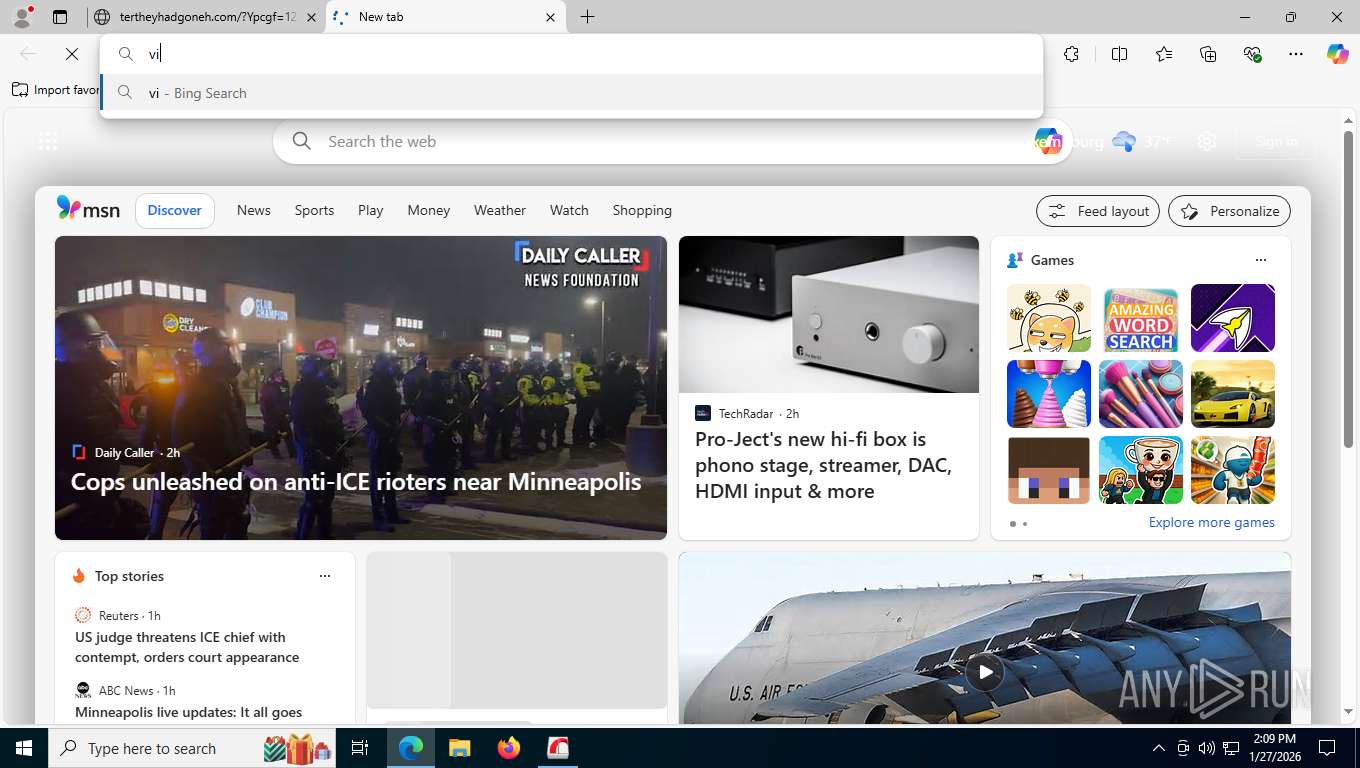
Task: Launch Firefox from the taskbar
Action: [509, 748]
